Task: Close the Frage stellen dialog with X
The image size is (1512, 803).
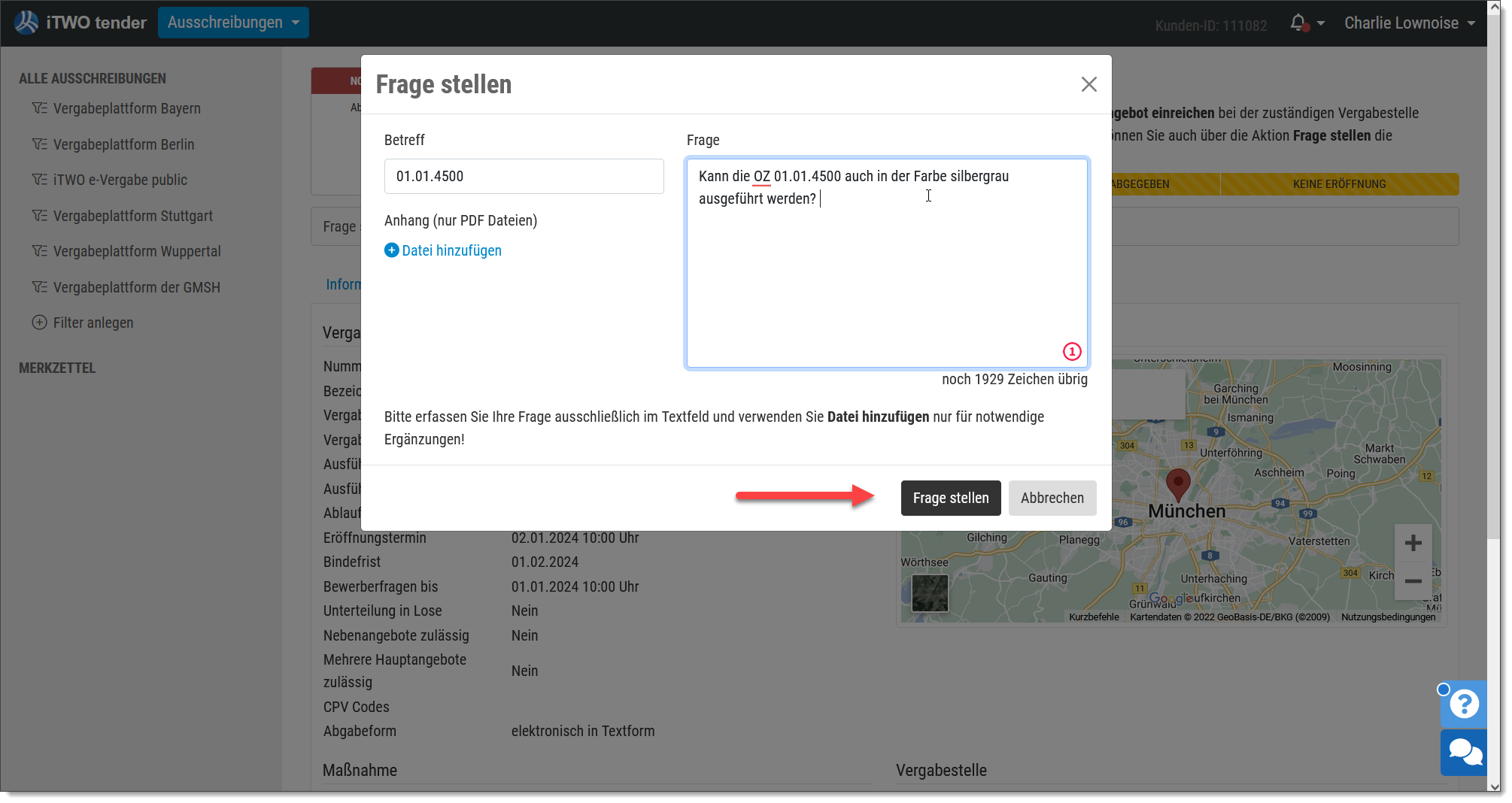Action: [x=1088, y=84]
